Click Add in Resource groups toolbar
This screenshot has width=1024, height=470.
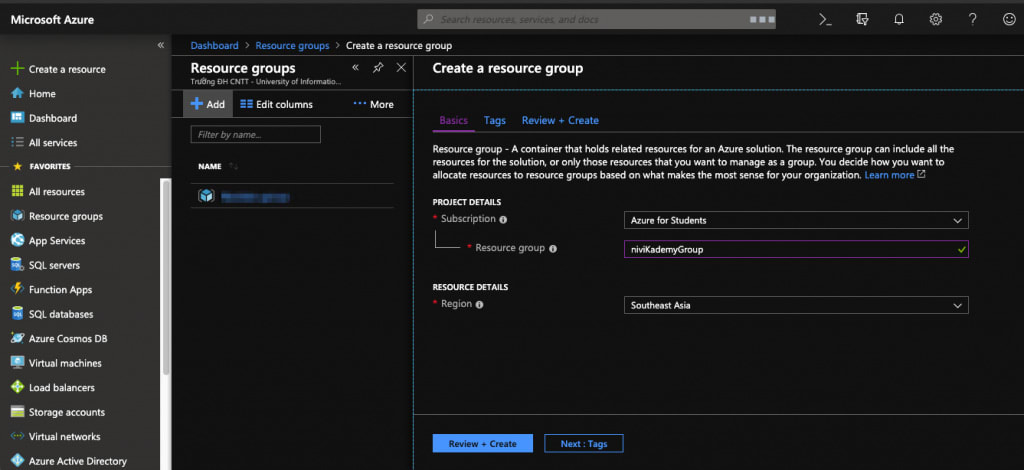208,104
